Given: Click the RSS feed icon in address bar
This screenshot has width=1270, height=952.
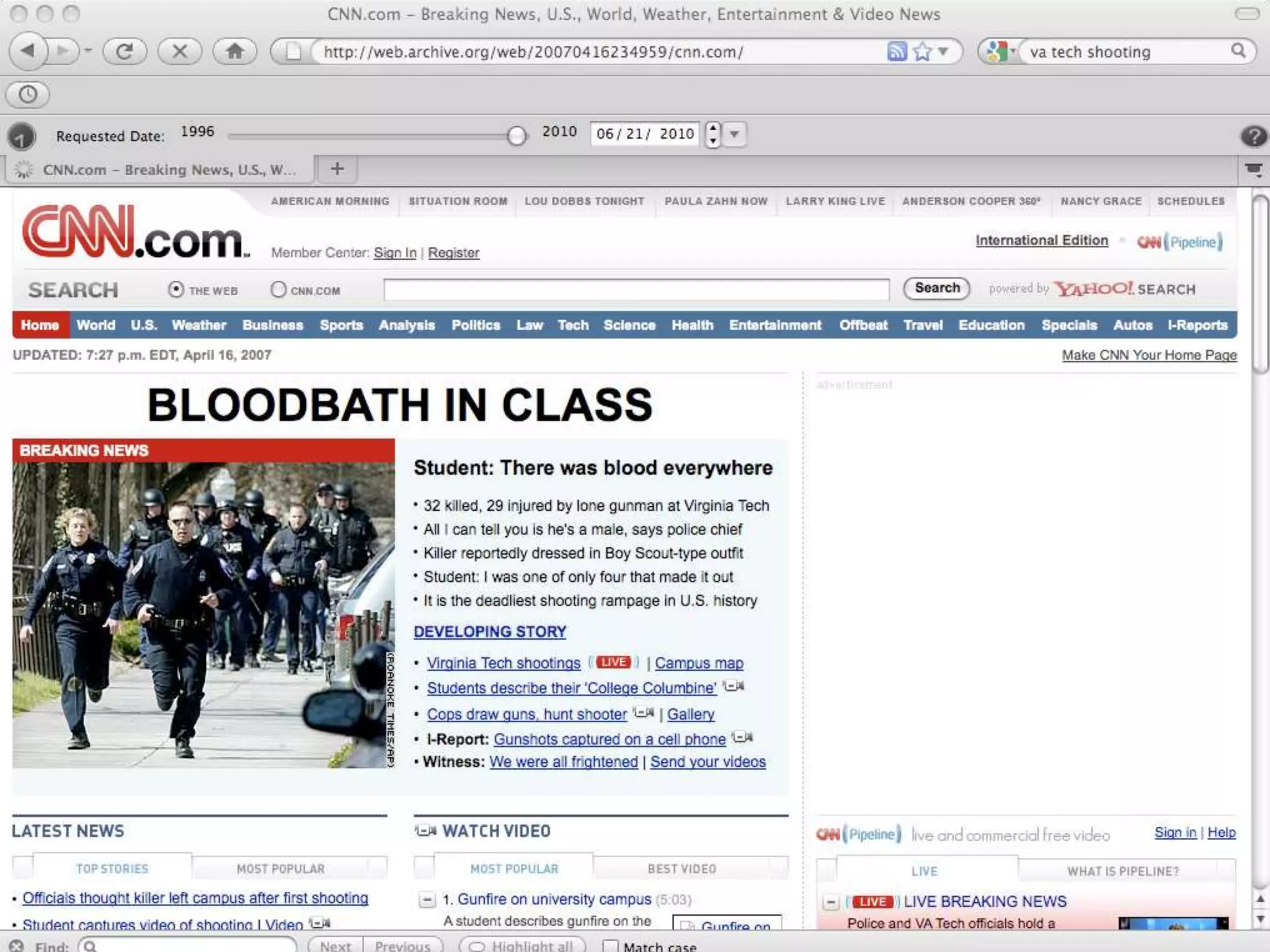Looking at the screenshot, I should (897, 51).
